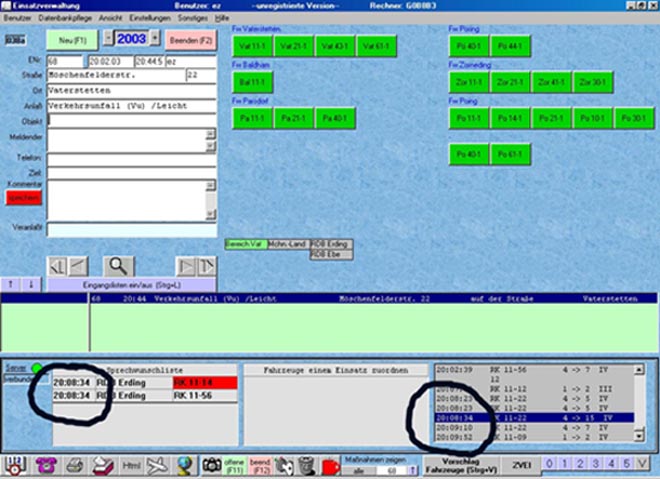Image resolution: width=660 pixels, height=479 pixels.
Task: Click the Objekt input field
Action: click(x=130, y=120)
